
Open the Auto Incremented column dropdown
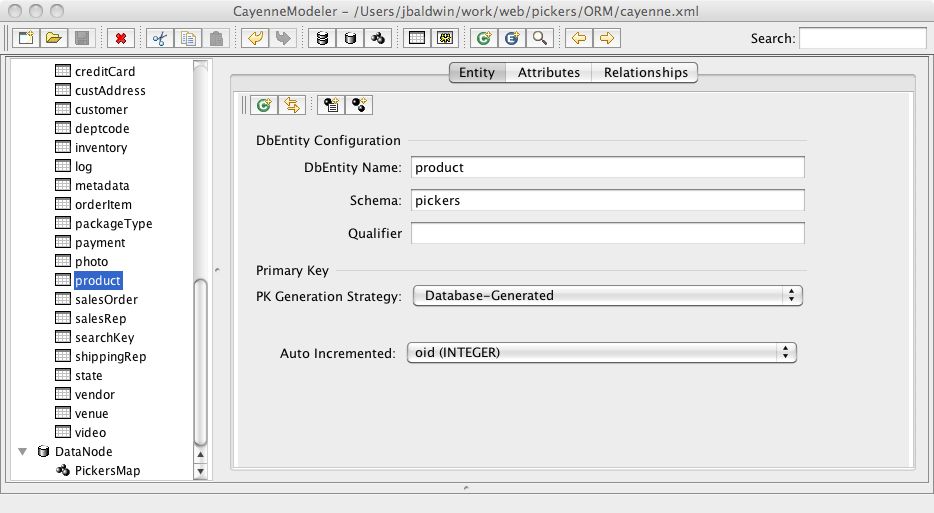[x=601, y=353]
